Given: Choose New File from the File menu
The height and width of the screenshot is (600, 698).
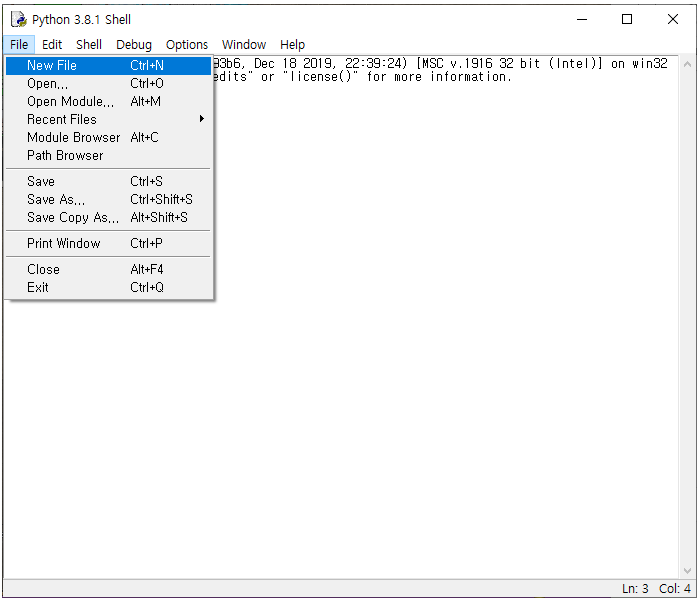Looking at the screenshot, I should [108, 65].
